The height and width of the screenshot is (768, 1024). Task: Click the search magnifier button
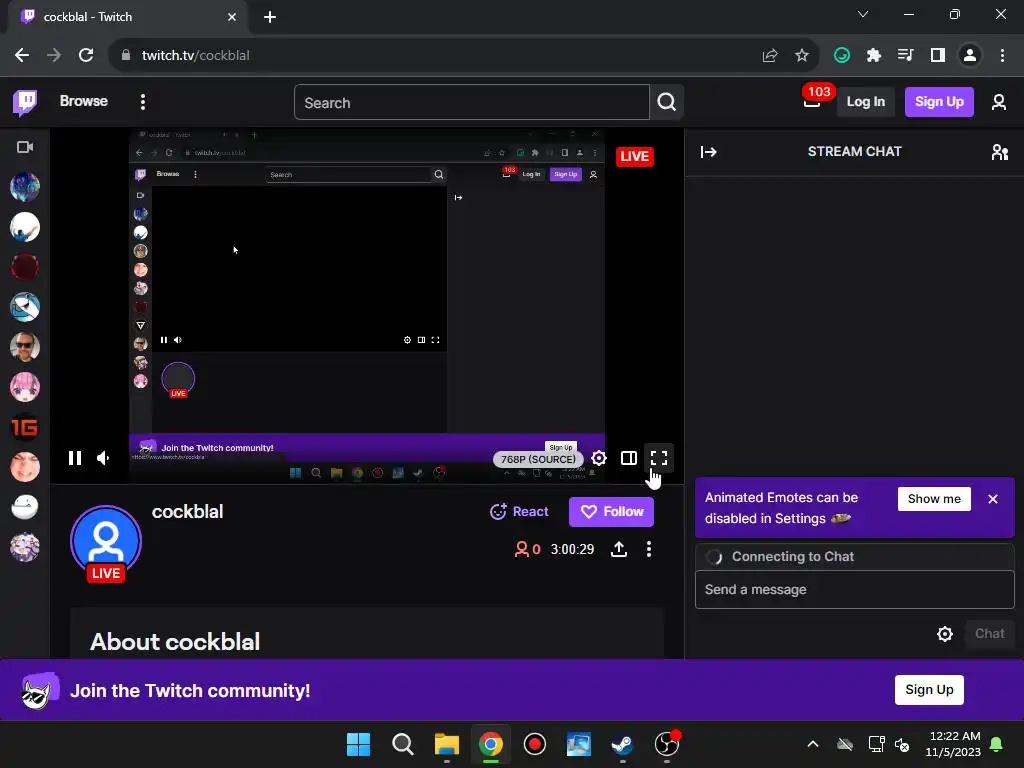[666, 103]
